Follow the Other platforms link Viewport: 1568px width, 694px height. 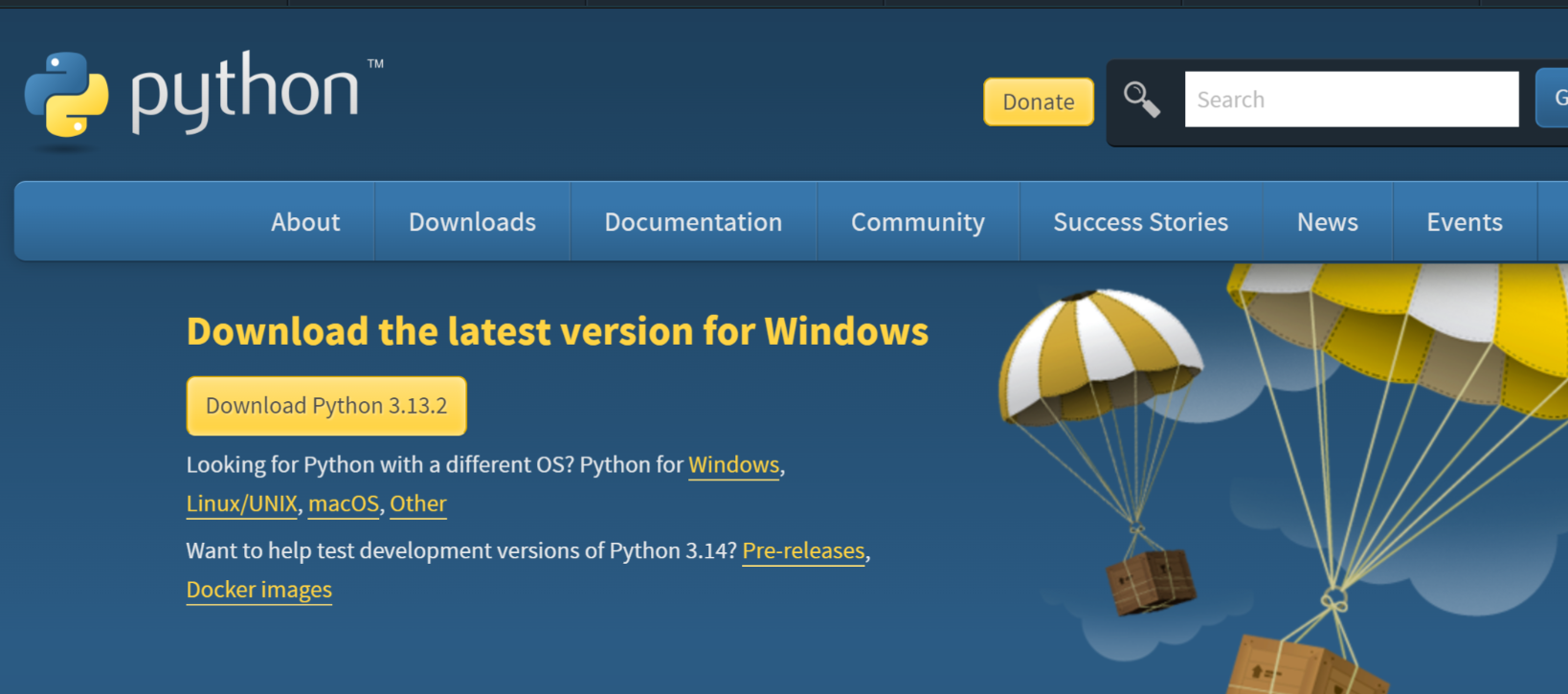(x=418, y=504)
